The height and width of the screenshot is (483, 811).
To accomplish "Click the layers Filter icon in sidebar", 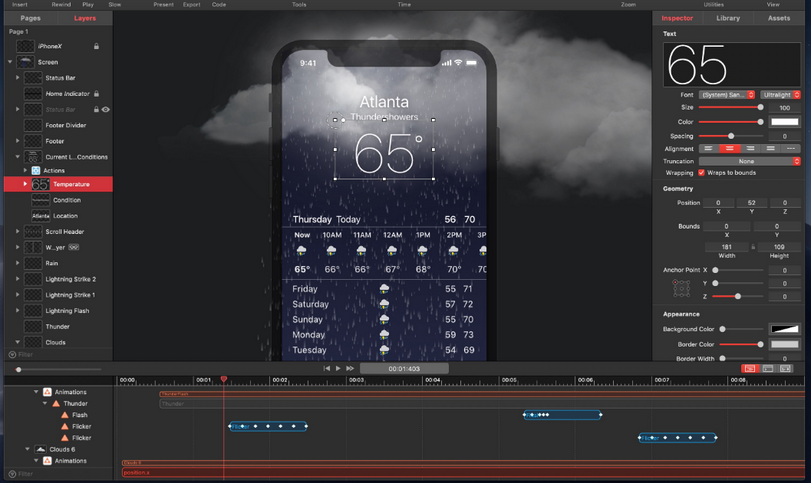I will 12,355.
